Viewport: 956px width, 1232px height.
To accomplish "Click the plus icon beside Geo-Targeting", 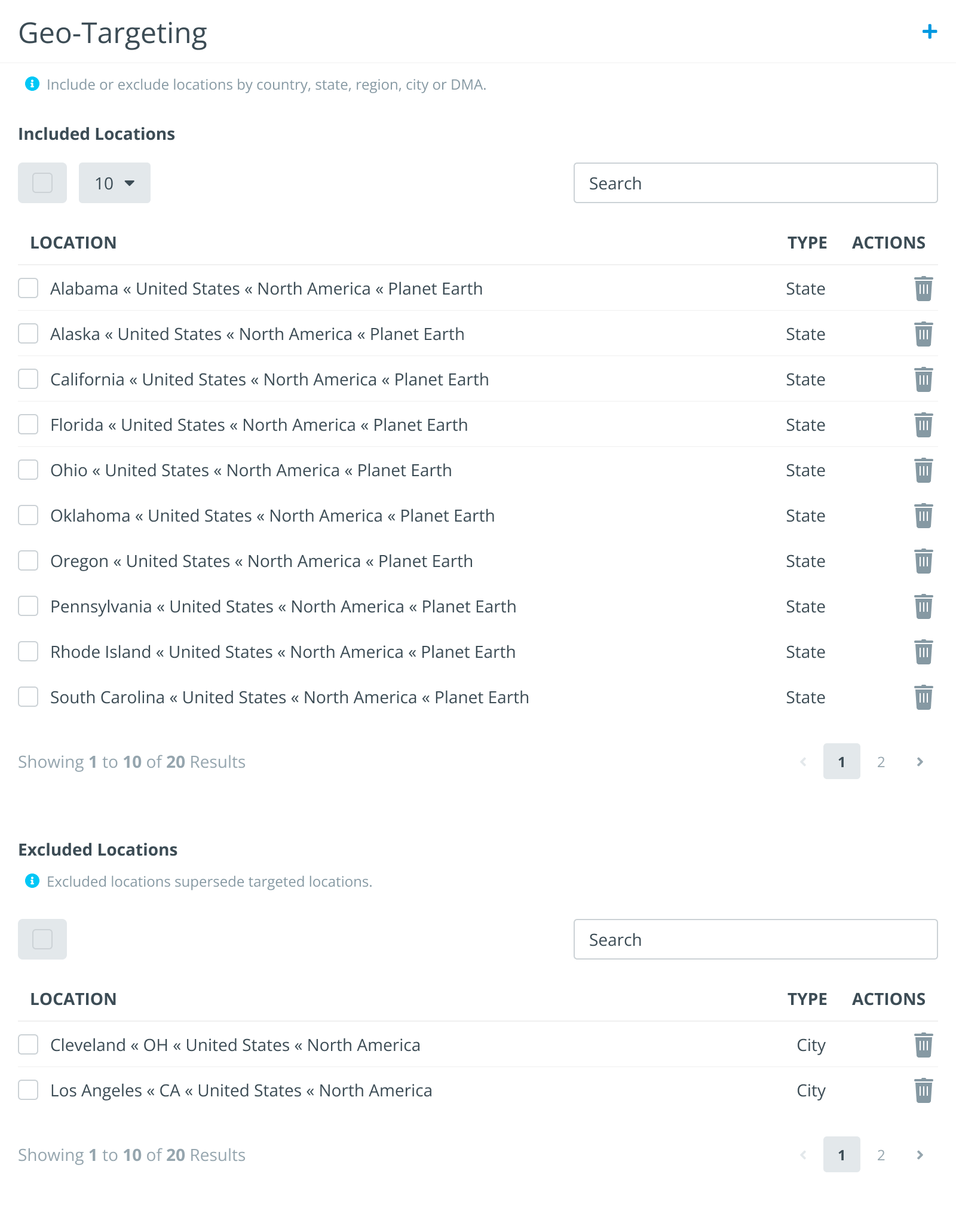I will [x=929, y=32].
